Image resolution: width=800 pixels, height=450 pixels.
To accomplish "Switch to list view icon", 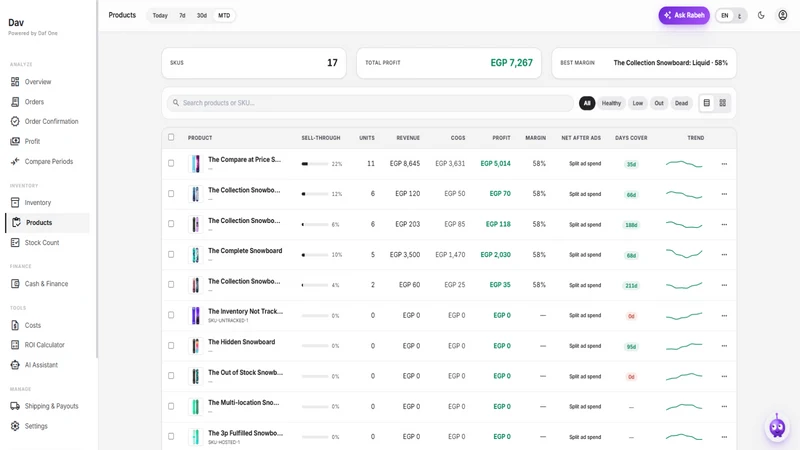I will (x=707, y=103).
